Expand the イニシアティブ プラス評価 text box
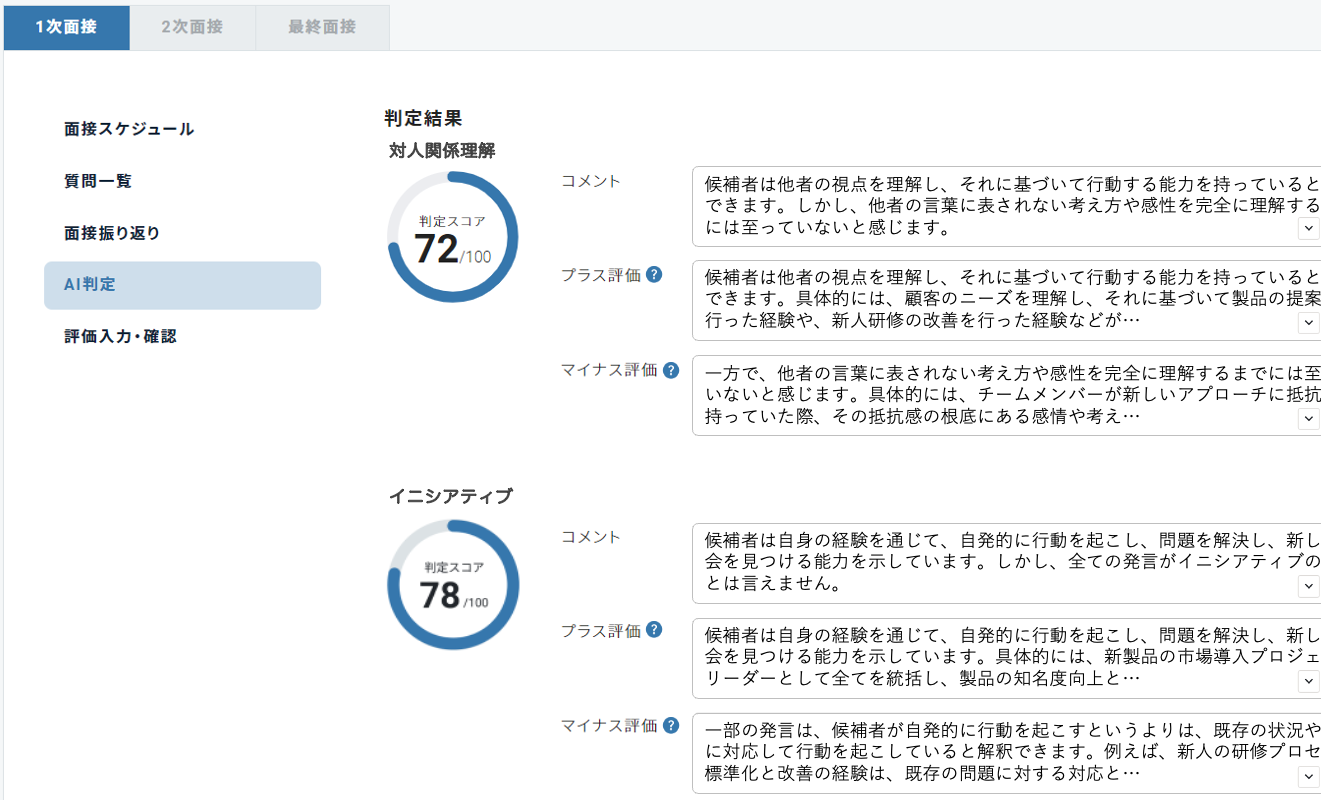1322x800 pixels. 1308,681
